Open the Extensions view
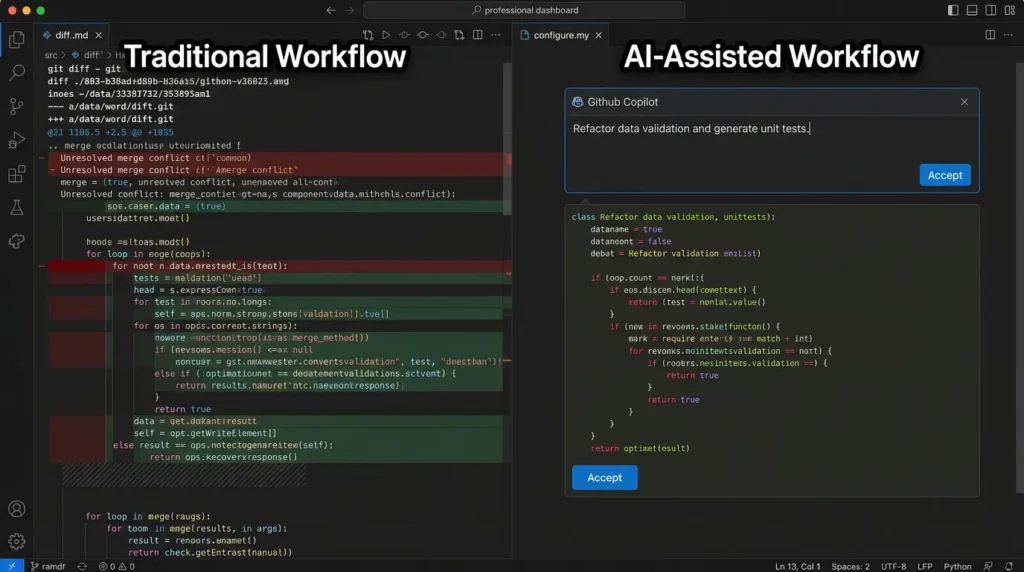Image resolution: width=1024 pixels, height=572 pixels. (x=17, y=174)
